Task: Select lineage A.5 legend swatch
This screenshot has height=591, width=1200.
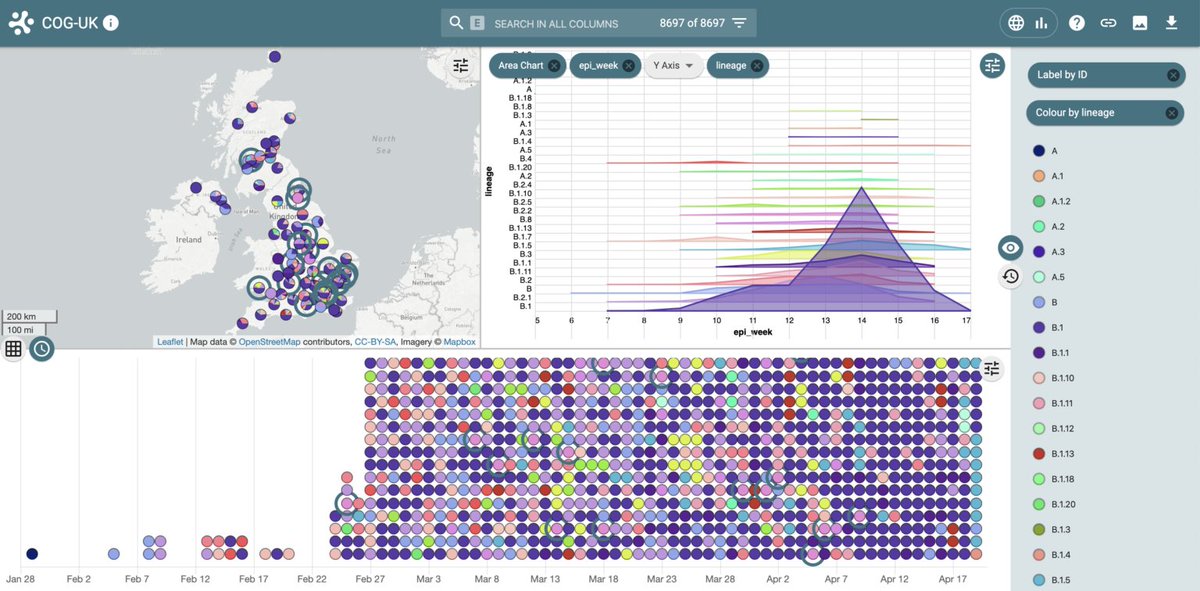Action: [1037, 276]
